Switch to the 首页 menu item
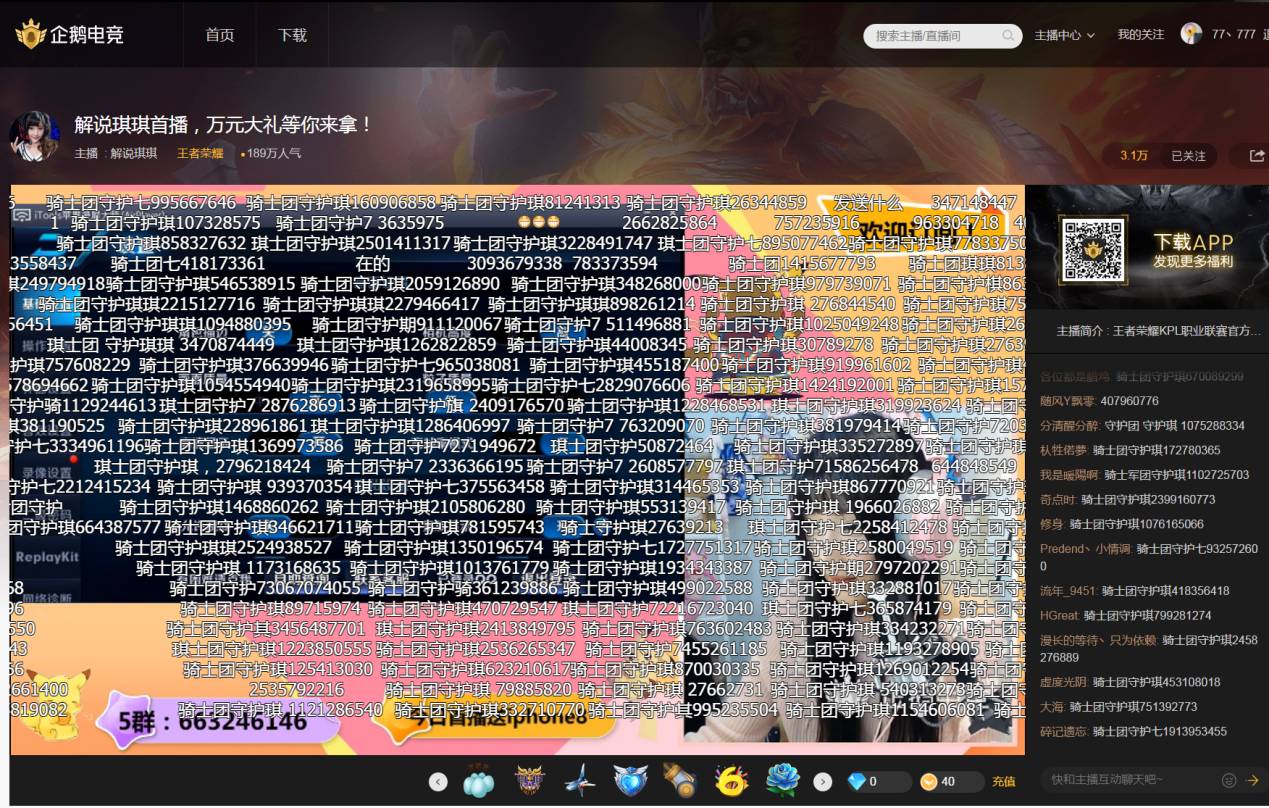Screen dimensions: 1269x808 click(218, 34)
